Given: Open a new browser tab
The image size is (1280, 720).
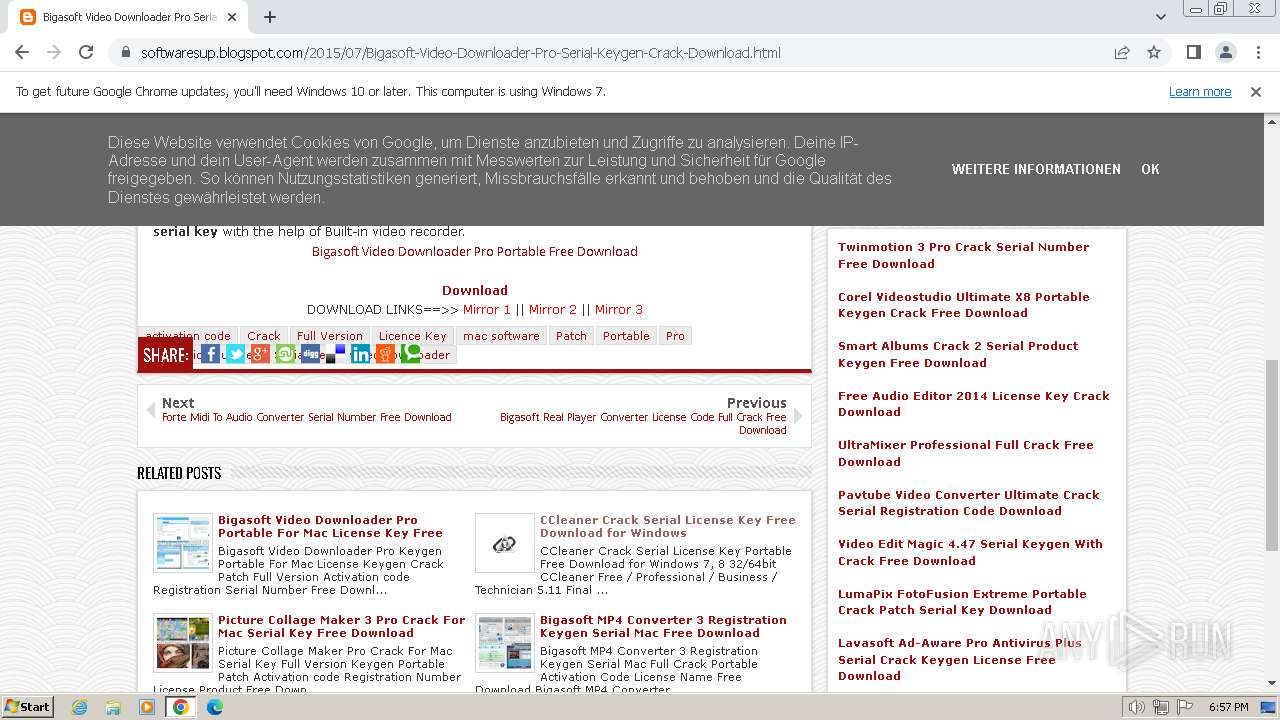Looking at the screenshot, I should [270, 17].
